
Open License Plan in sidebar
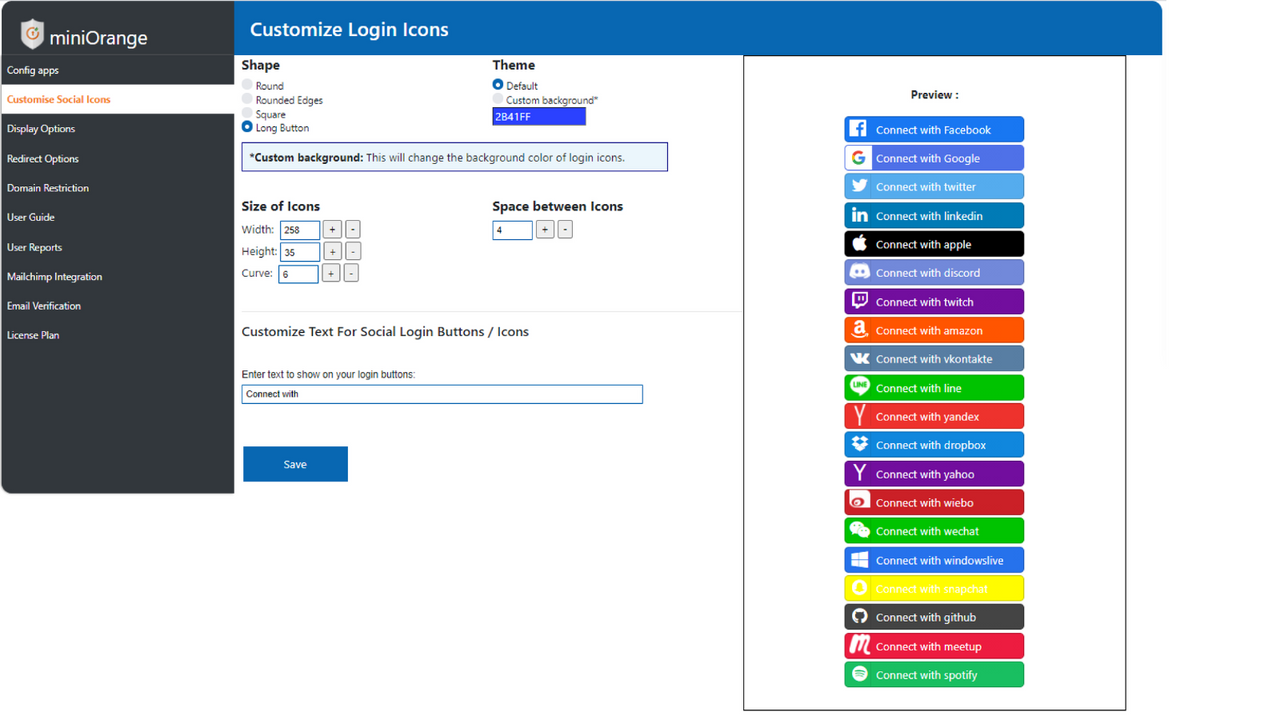tap(117, 335)
